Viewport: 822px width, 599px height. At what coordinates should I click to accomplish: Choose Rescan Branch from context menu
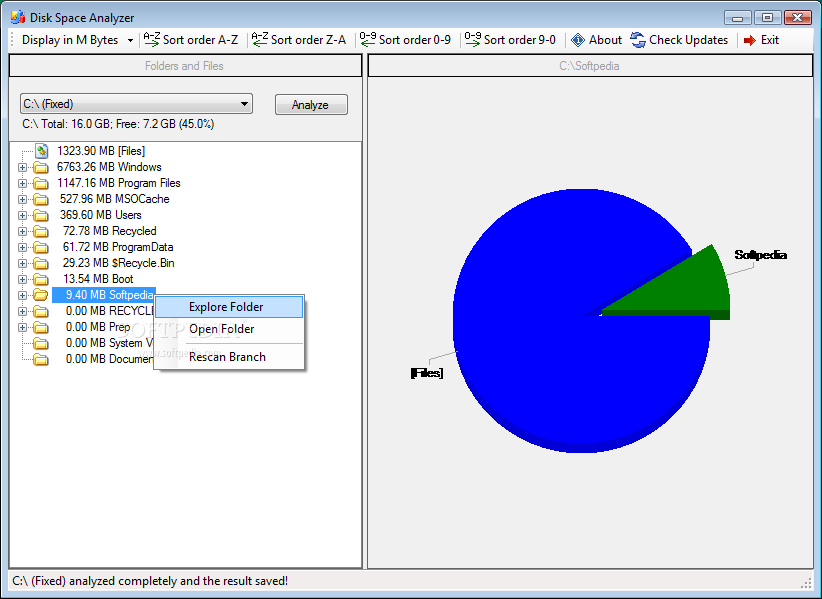click(229, 357)
